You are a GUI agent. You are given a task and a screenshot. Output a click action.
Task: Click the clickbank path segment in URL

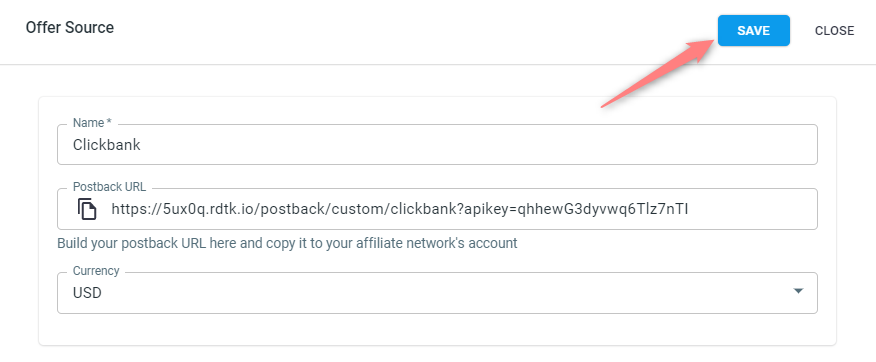click(425, 209)
